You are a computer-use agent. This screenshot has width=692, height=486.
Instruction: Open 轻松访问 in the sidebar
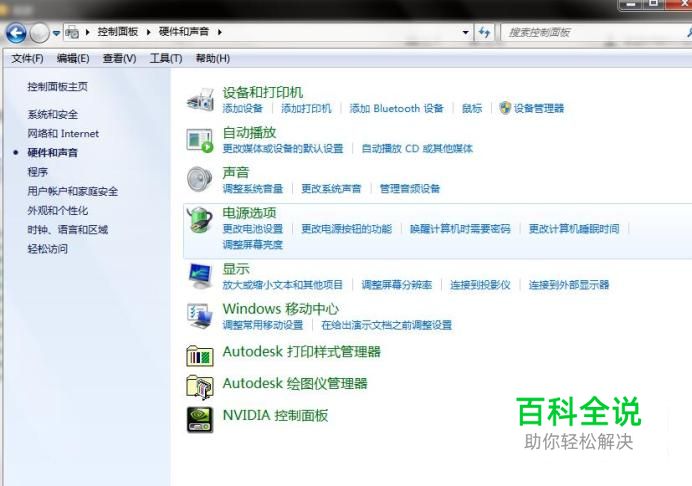pos(48,249)
